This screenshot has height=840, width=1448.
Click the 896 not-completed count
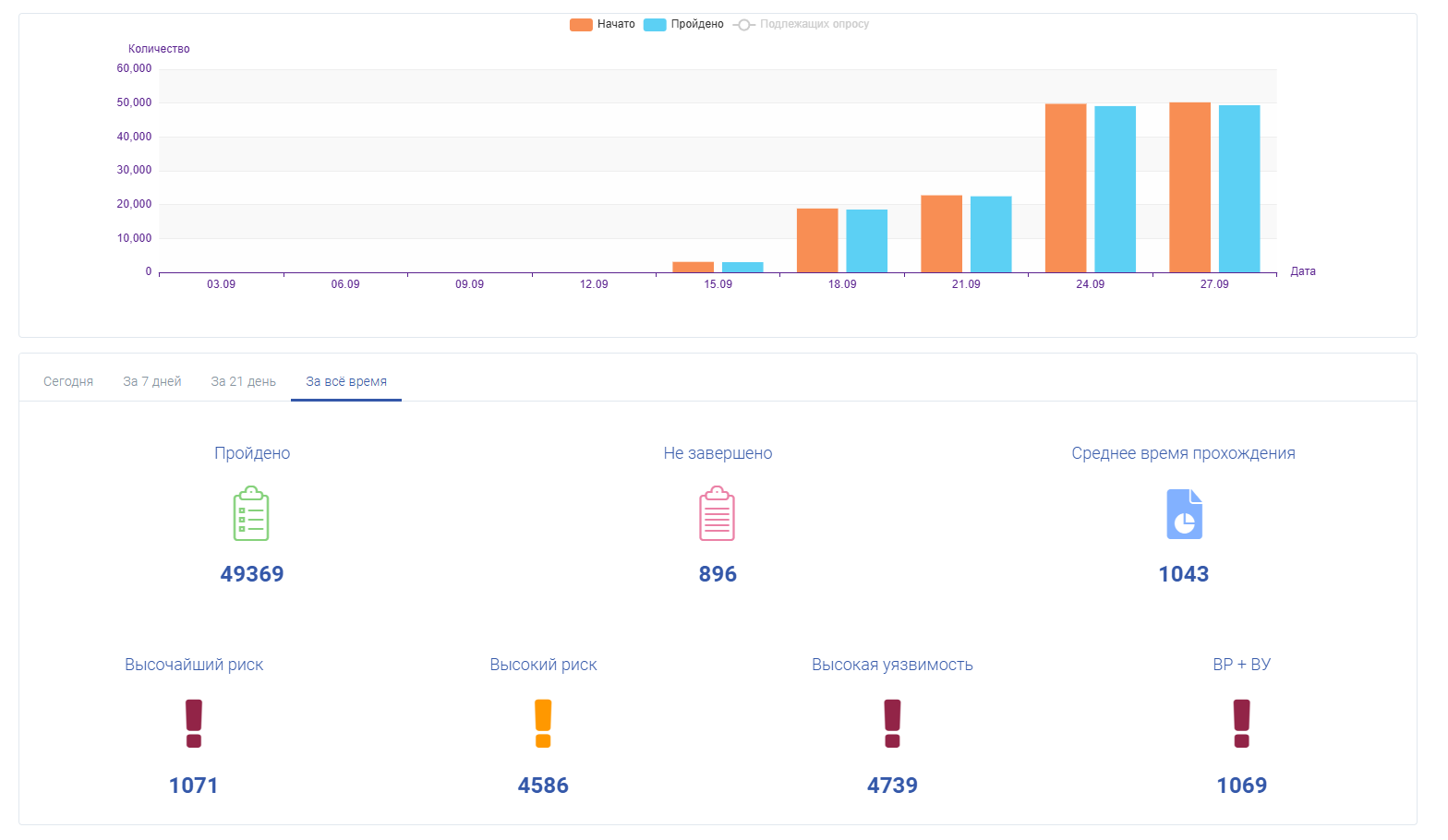pos(718,574)
